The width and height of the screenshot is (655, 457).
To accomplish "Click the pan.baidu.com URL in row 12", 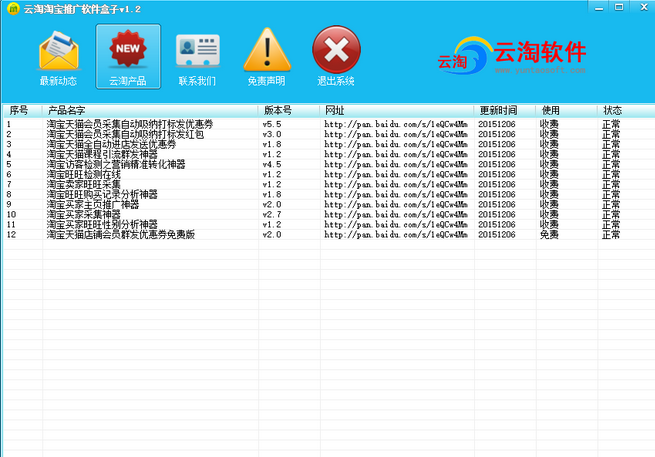I will click(x=396, y=234).
